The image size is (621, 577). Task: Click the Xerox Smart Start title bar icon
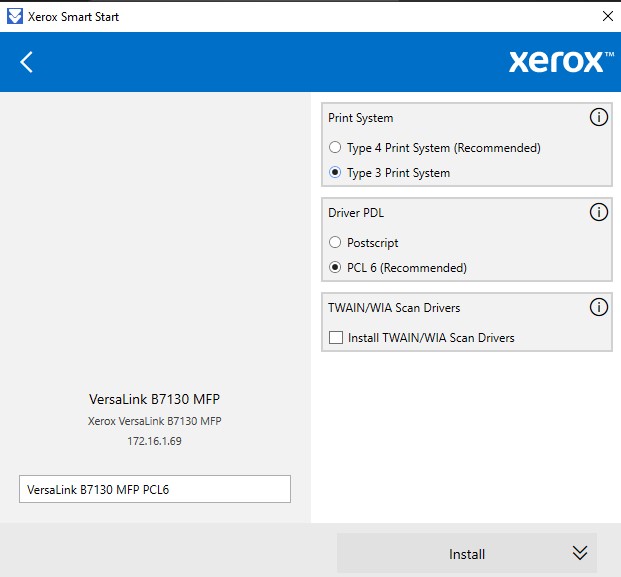click(x=15, y=16)
